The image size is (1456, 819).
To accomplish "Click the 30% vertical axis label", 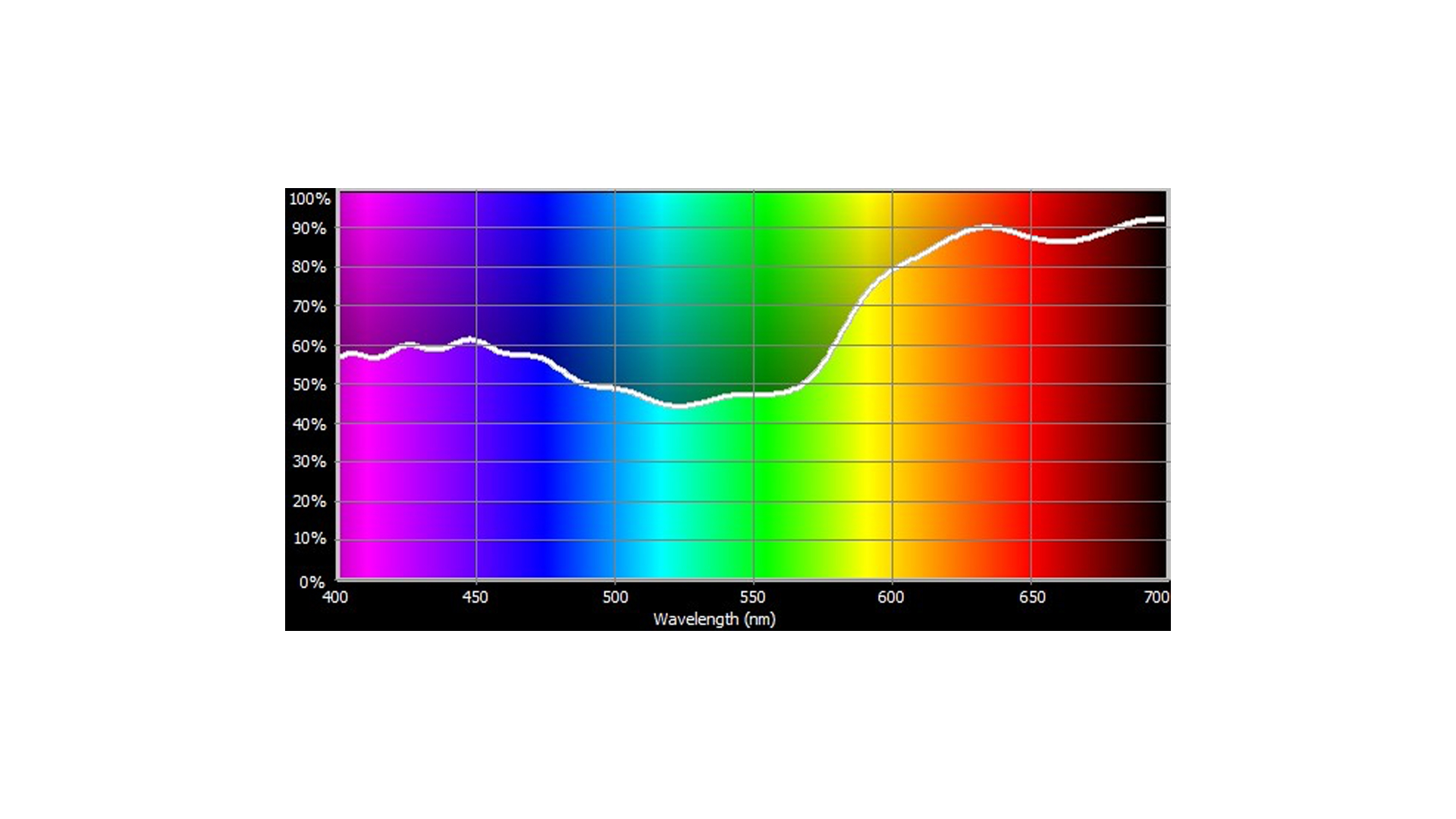I will 309,462.
